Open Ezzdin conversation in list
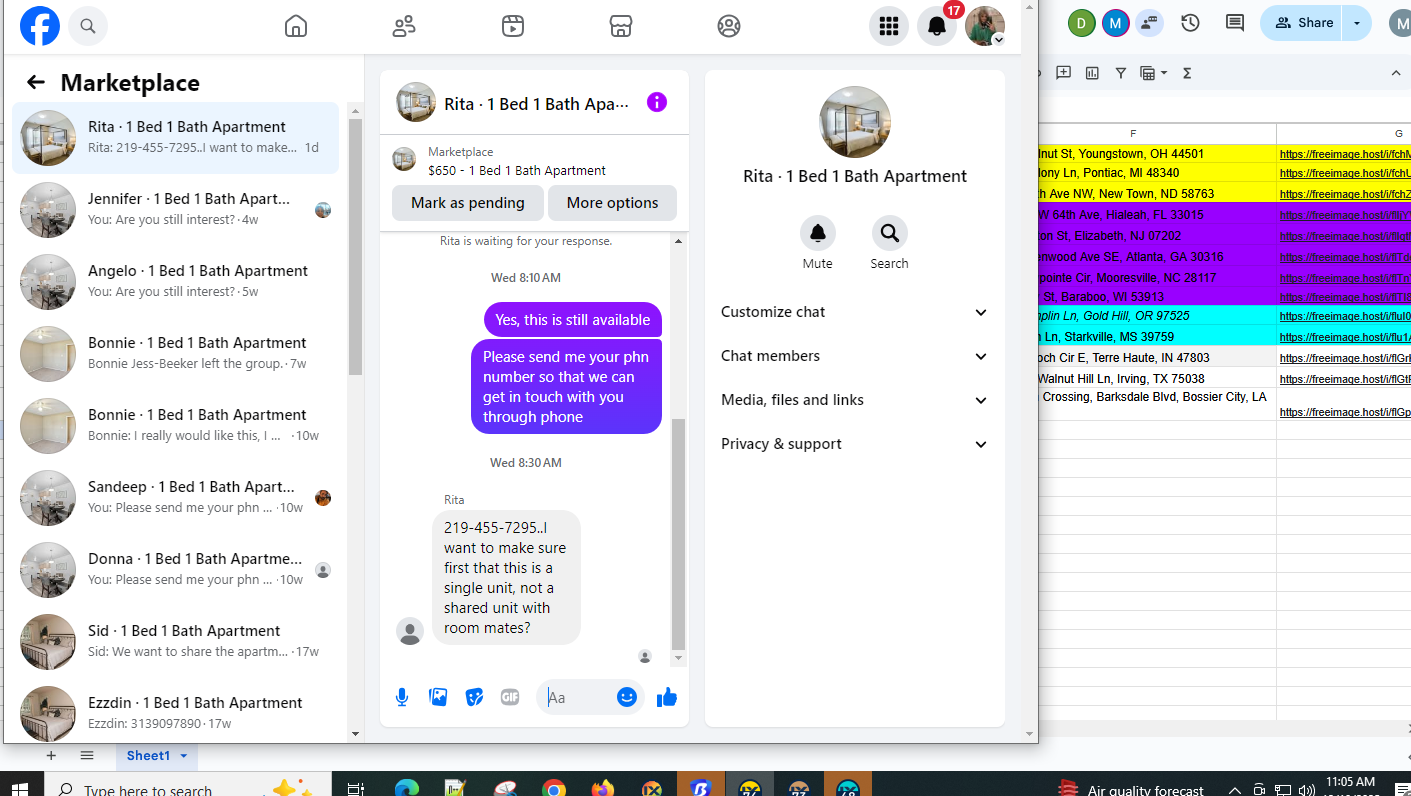The image size is (1411, 796). click(176, 714)
